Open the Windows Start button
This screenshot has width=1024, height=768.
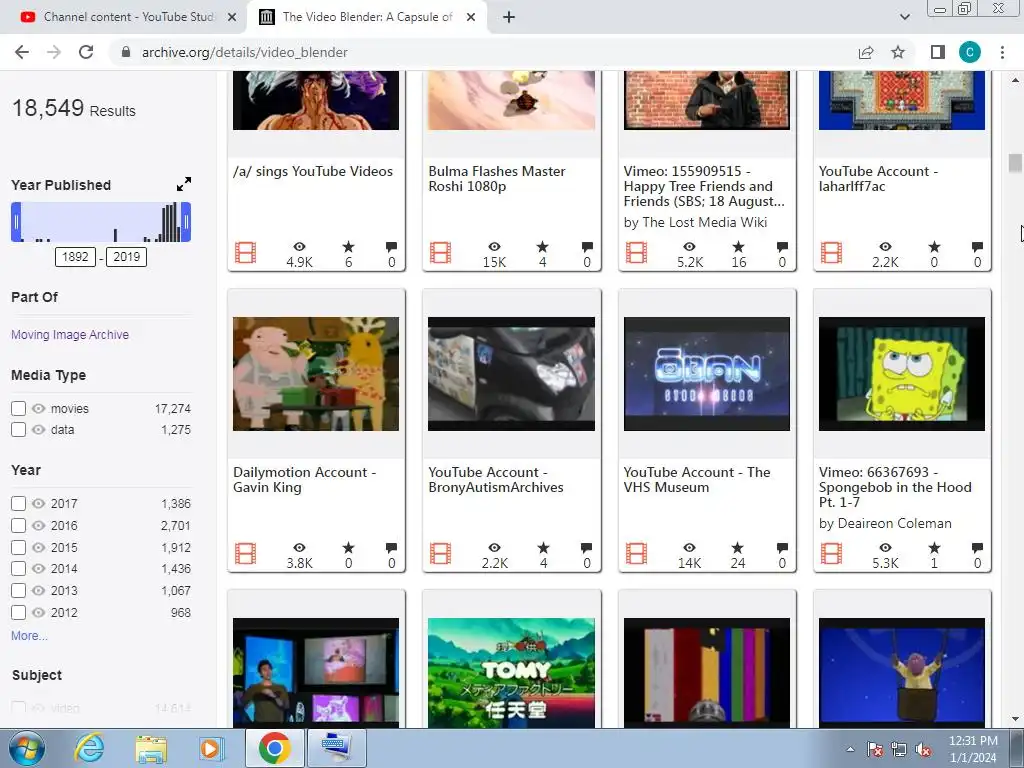27,748
